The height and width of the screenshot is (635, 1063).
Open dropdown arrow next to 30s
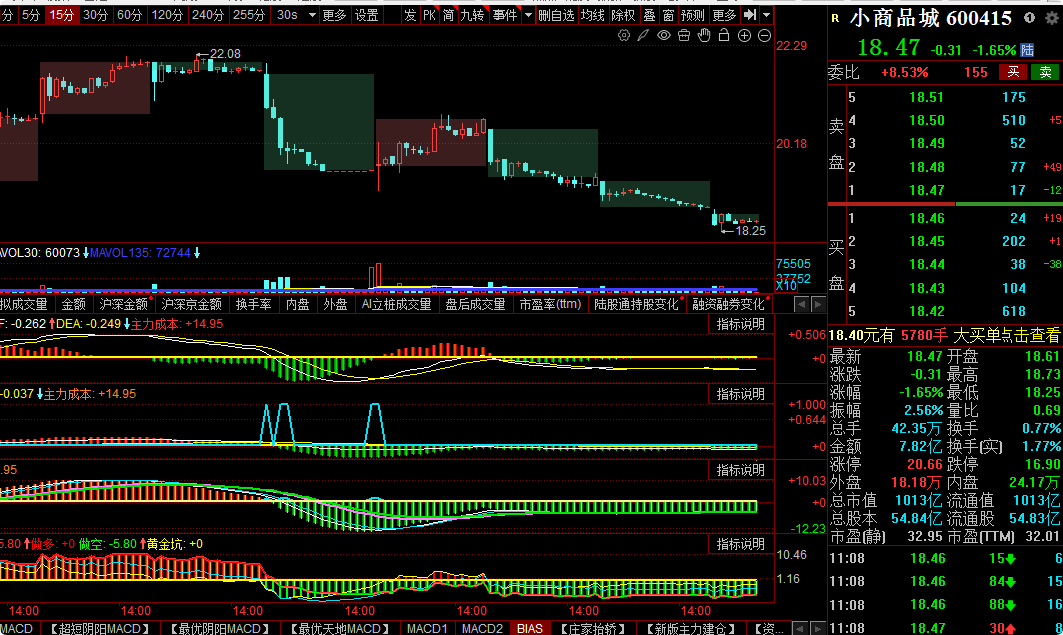[x=312, y=14]
